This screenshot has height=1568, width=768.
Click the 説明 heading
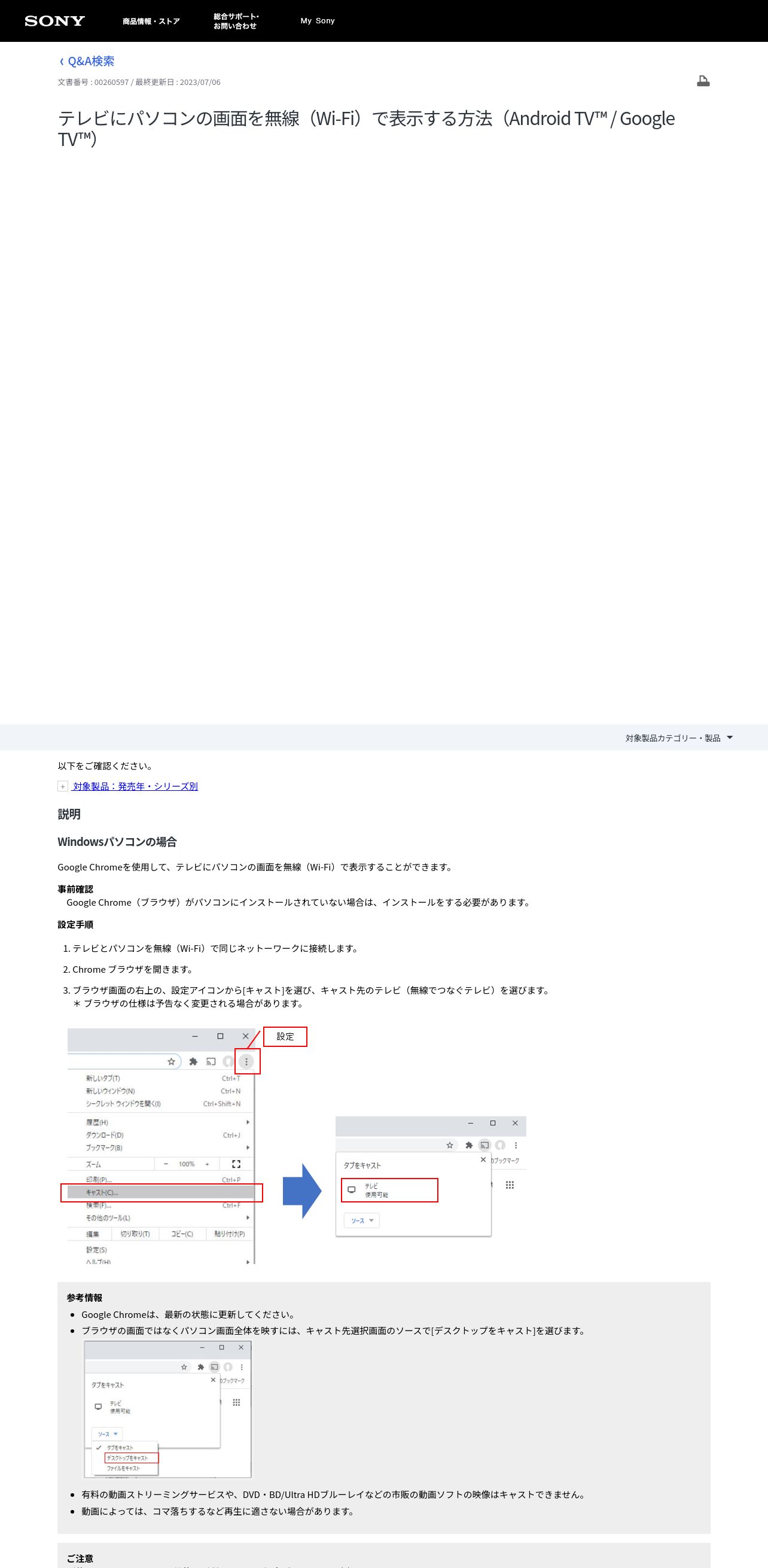click(69, 814)
